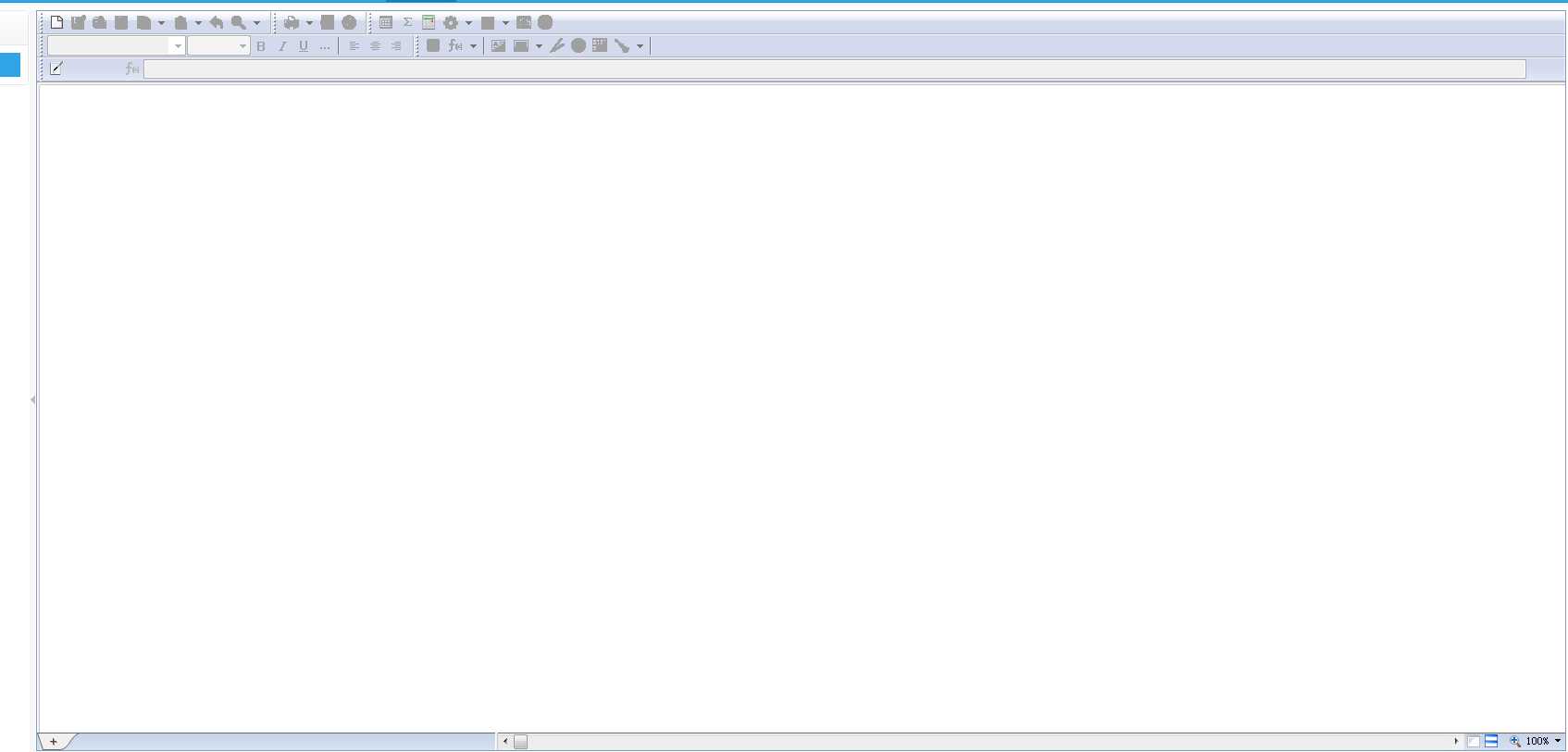Align text center
This screenshot has height=752, width=1568.
pos(375,46)
